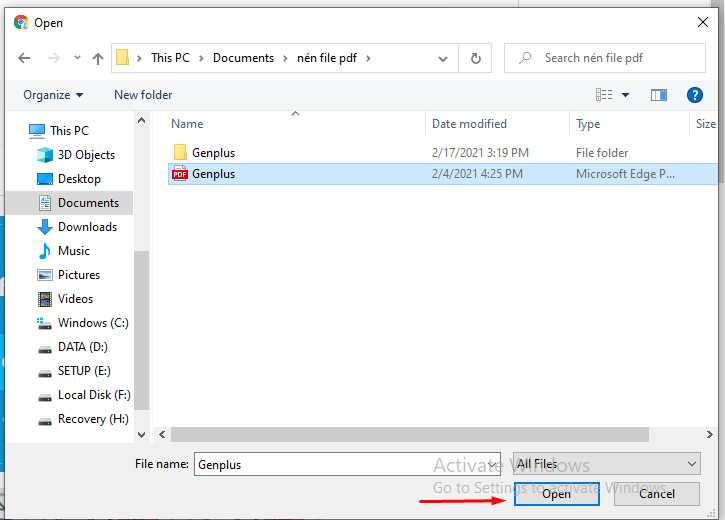Open the address bar history dropdown
This screenshot has height=520, width=725.
(x=443, y=59)
